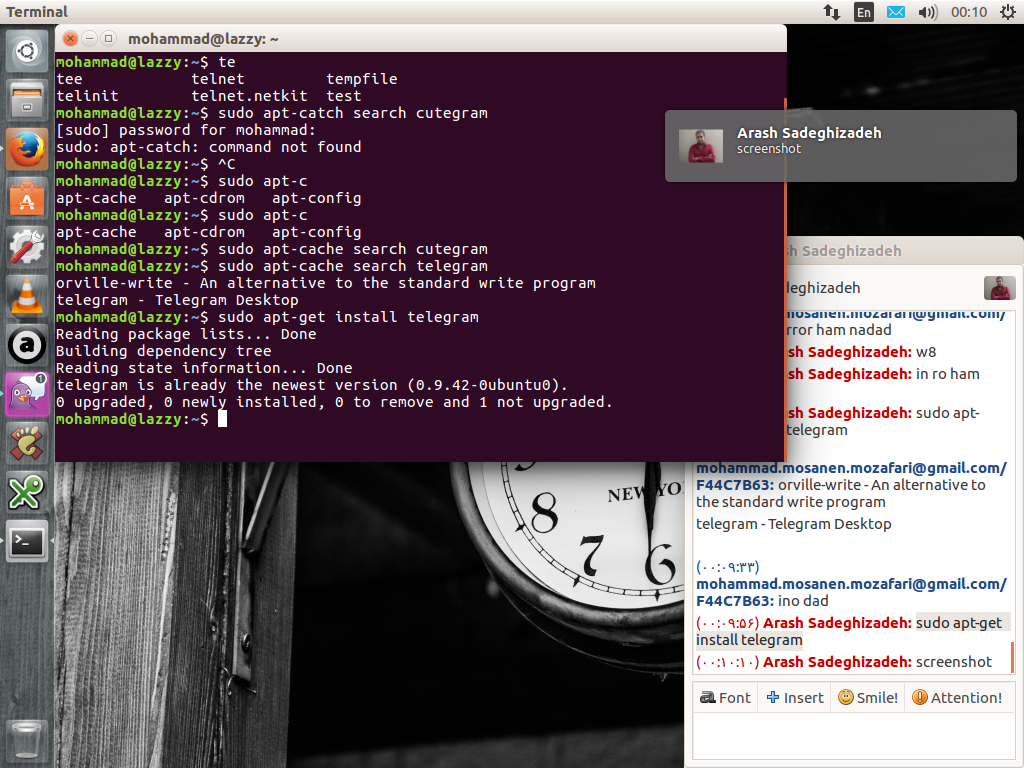Click 'ino dad' message in chat
Screen dimensions: 1024x768
803,601
